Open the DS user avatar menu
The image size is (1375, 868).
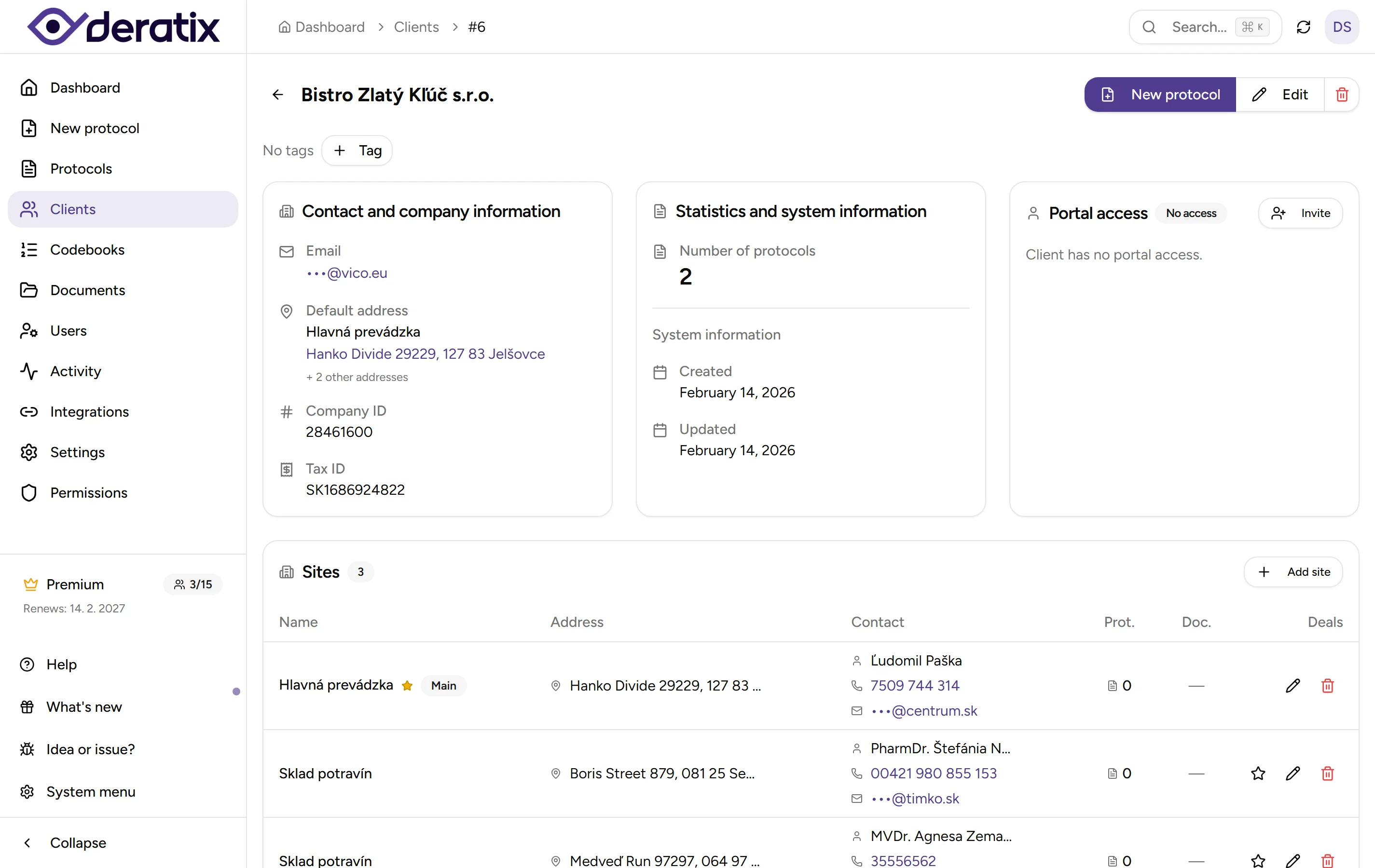click(x=1343, y=27)
